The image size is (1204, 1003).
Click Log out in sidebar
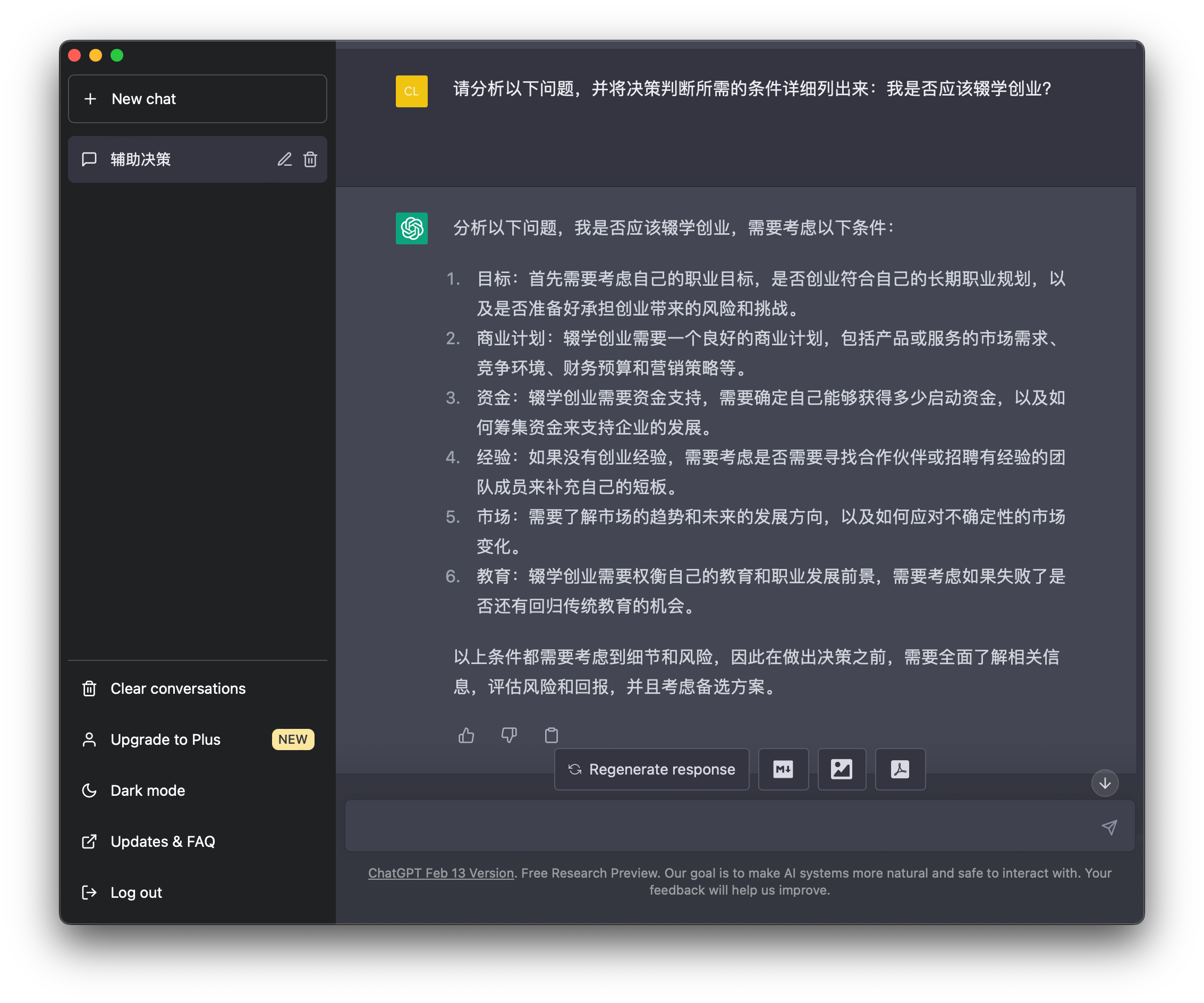coord(136,892)
